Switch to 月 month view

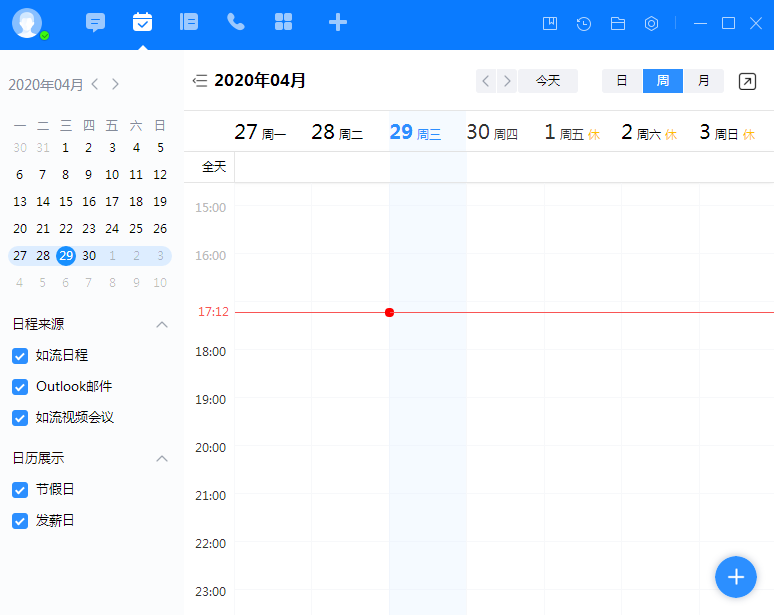pos(703,81)
